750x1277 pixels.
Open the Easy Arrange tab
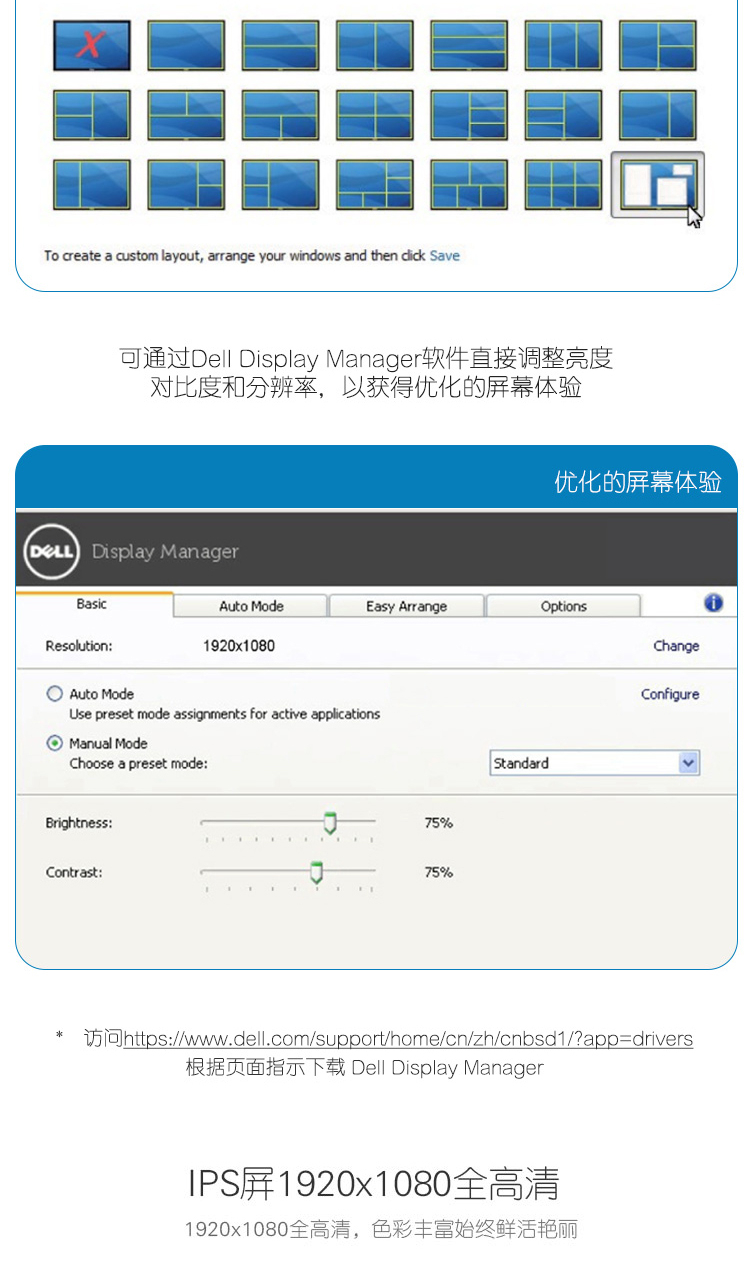[x=406, y=606]
